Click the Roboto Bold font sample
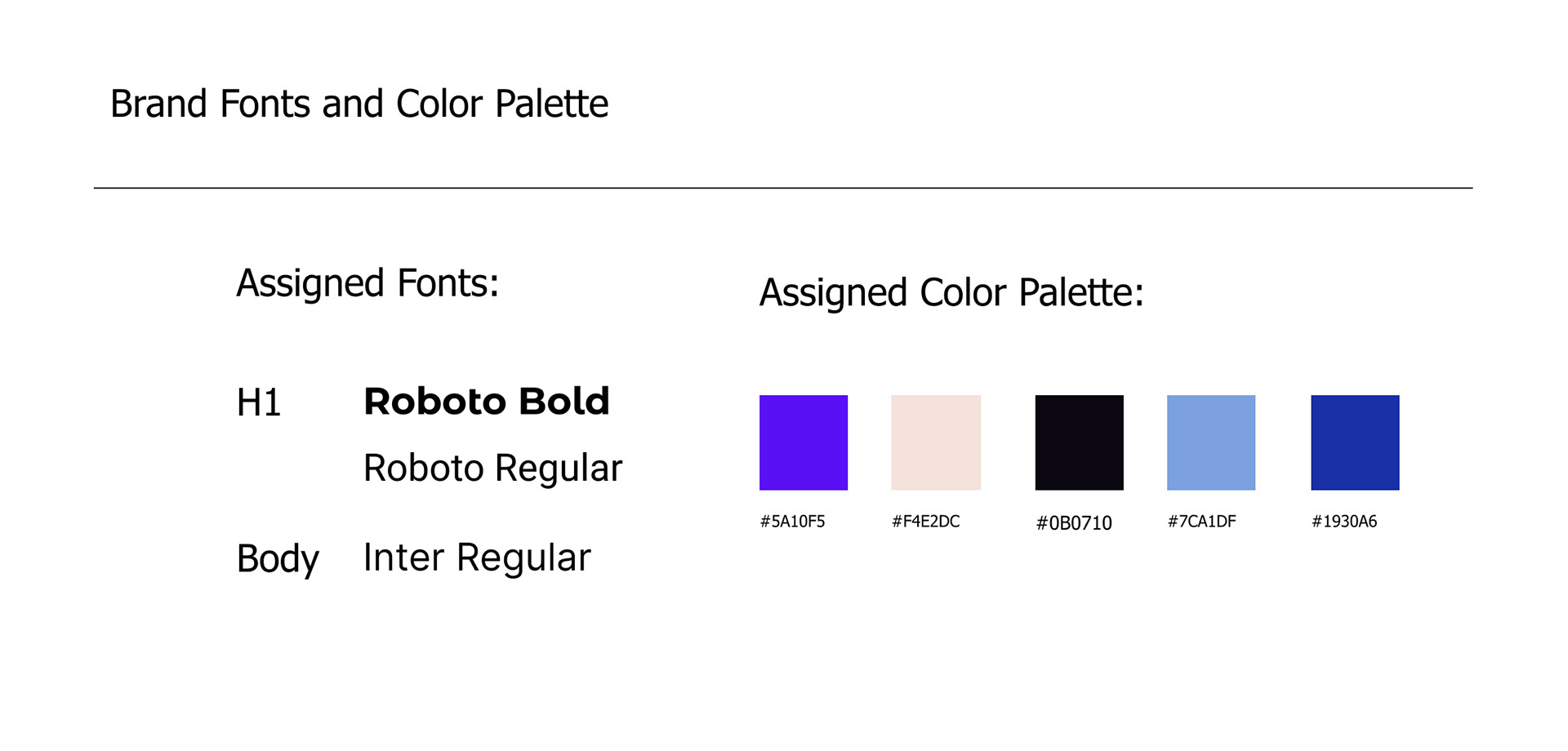The height and width of the screenshot is (751, 1568). point(487,402)
